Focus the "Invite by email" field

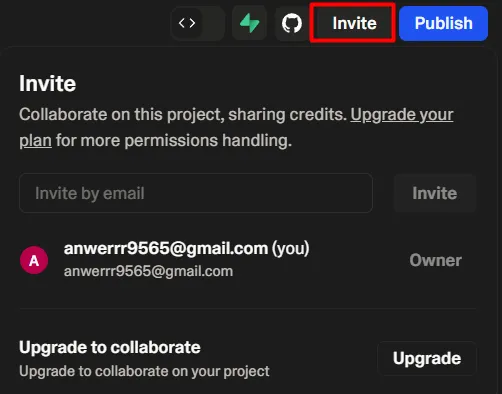[196, 193]
